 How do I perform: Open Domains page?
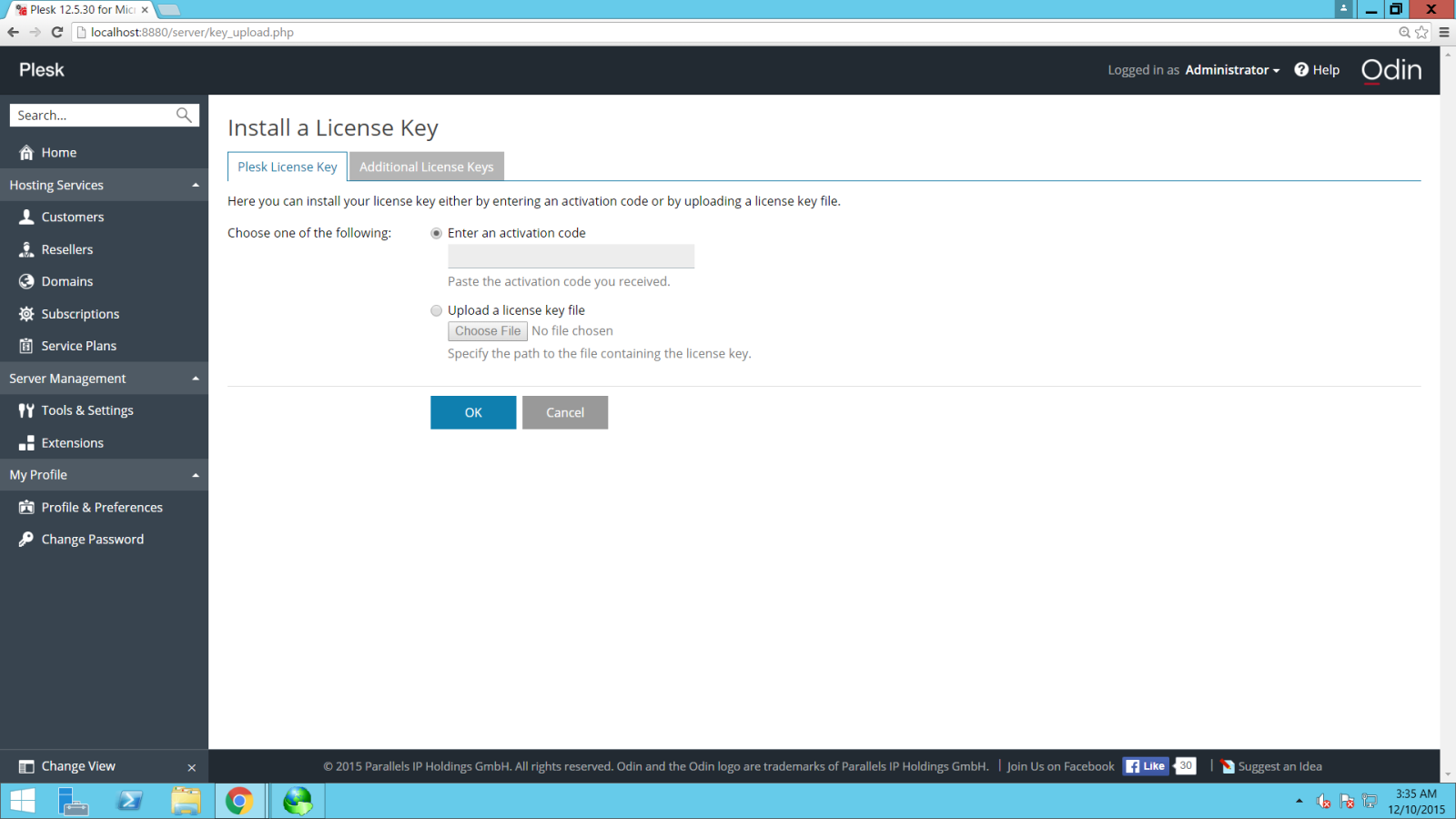pyautogui.click(x=67, y=281)
